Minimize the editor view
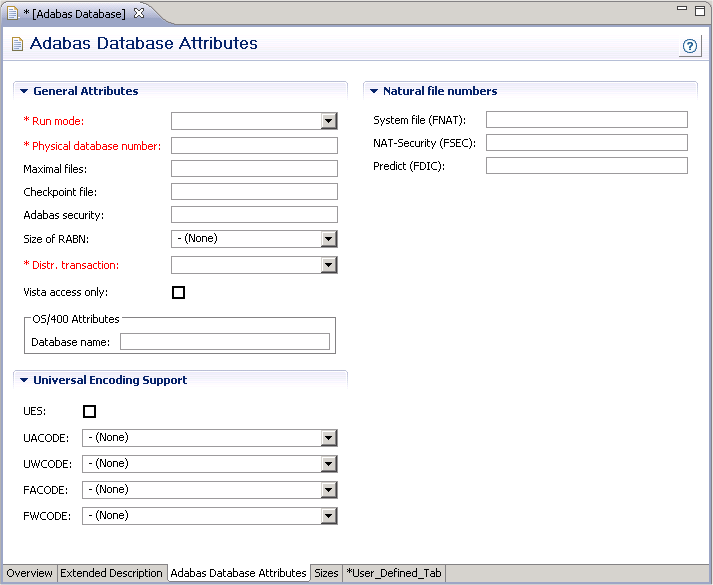The image size is (713, 585). point(682,8)
